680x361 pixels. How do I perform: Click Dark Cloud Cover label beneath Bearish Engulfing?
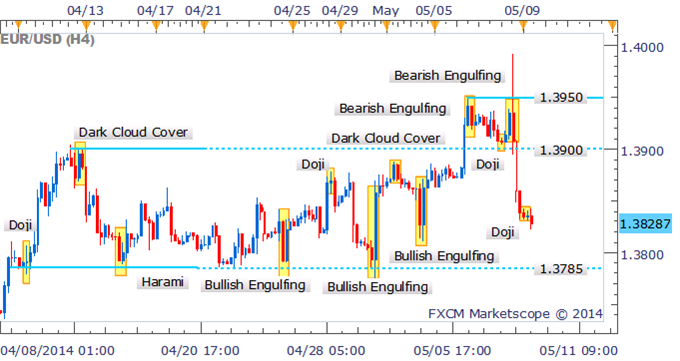(386, 138)
